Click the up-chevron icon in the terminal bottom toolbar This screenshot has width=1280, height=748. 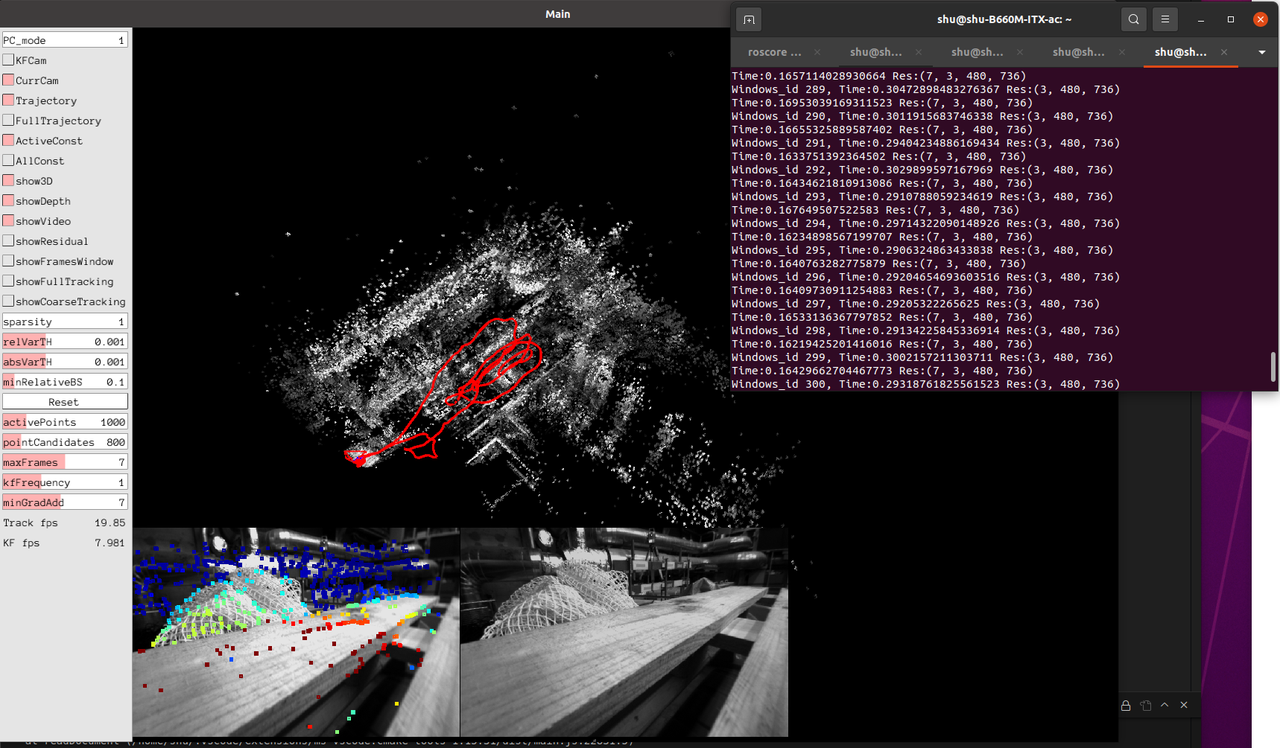point(1164,705)
